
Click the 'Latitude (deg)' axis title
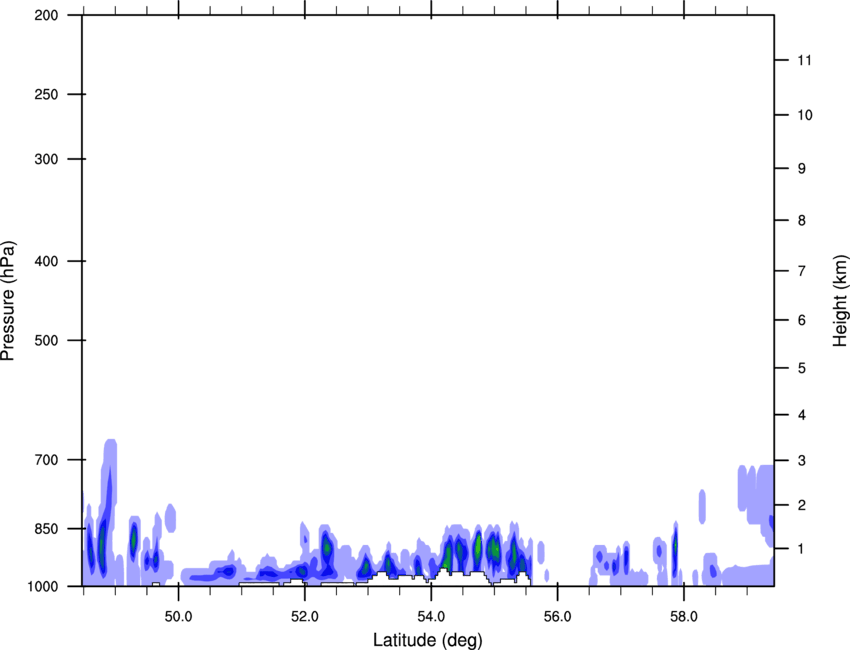[427, 640]
